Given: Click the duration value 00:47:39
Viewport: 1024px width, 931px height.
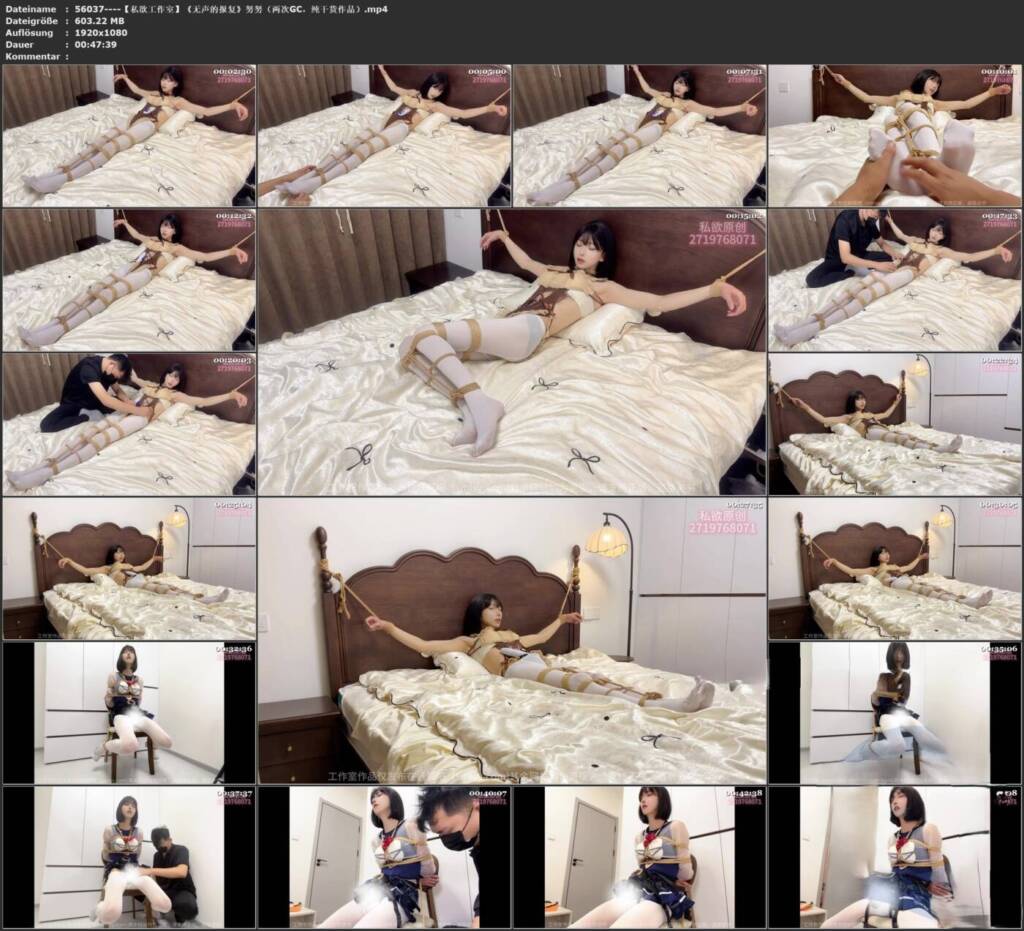Looking at the screenshot, I should pos(96,44).
